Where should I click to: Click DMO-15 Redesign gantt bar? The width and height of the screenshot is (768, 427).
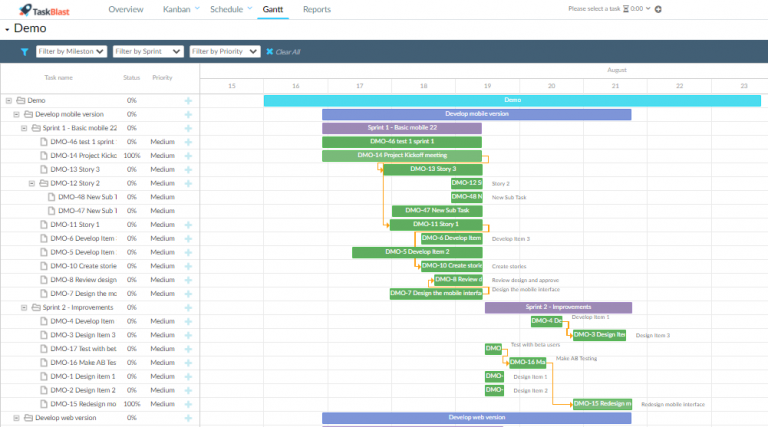pyautogui.click(x=602, y=404)
